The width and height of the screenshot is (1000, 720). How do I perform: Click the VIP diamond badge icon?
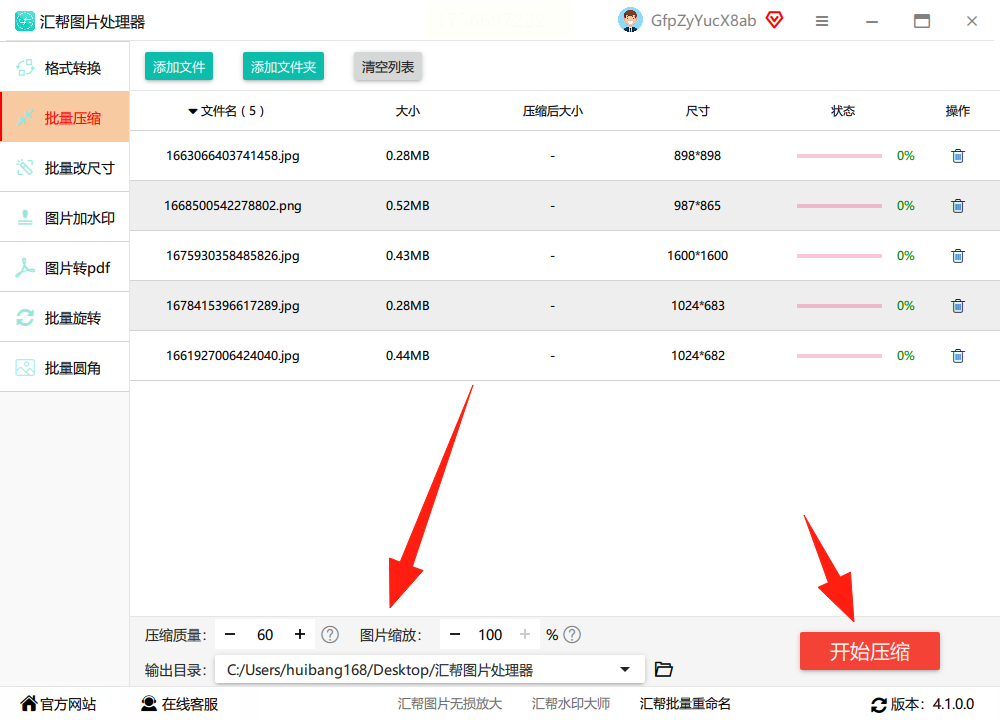pyautogui.click(x=774, y=20)
